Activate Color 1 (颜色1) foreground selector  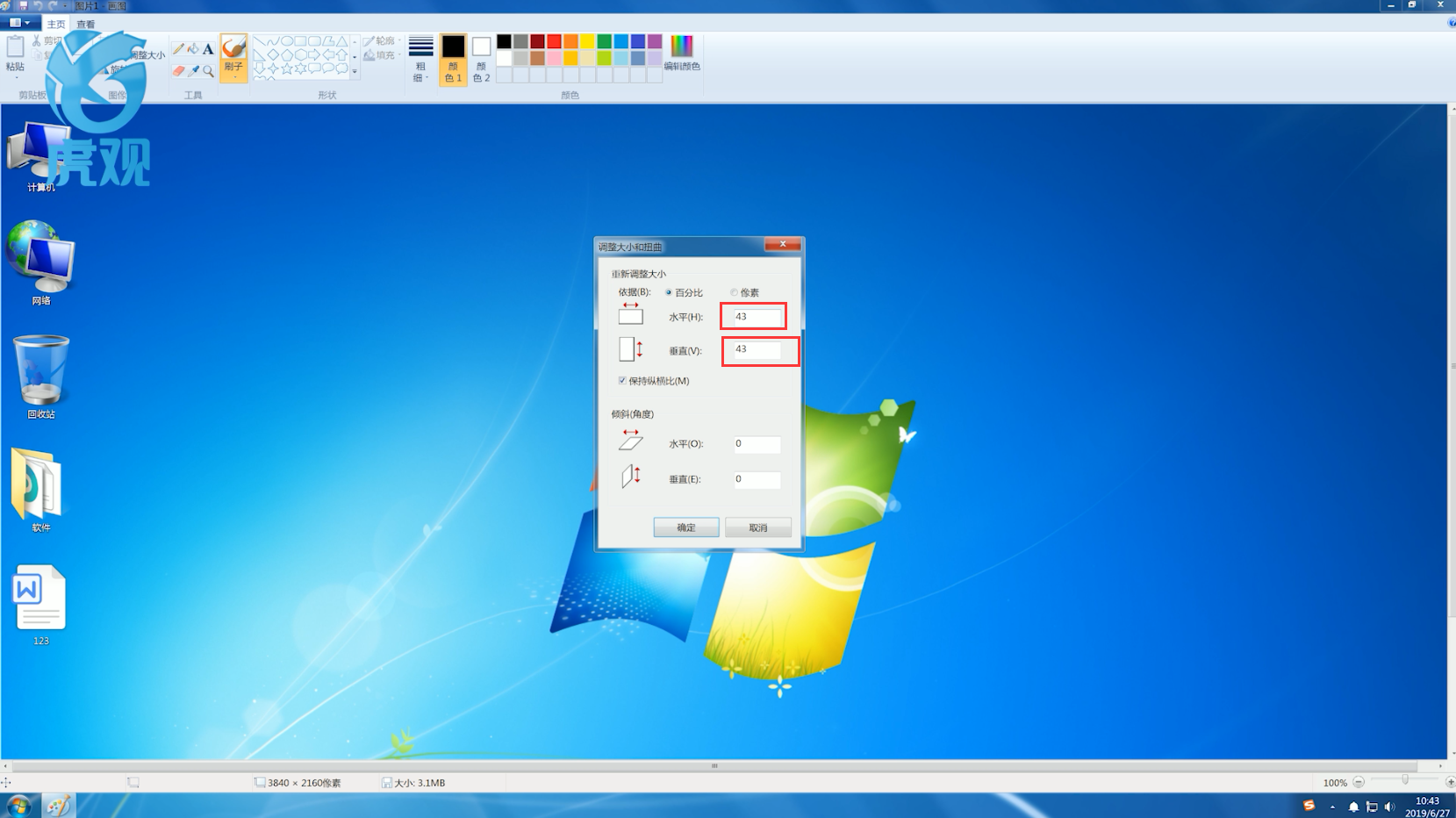pos(453,59)
